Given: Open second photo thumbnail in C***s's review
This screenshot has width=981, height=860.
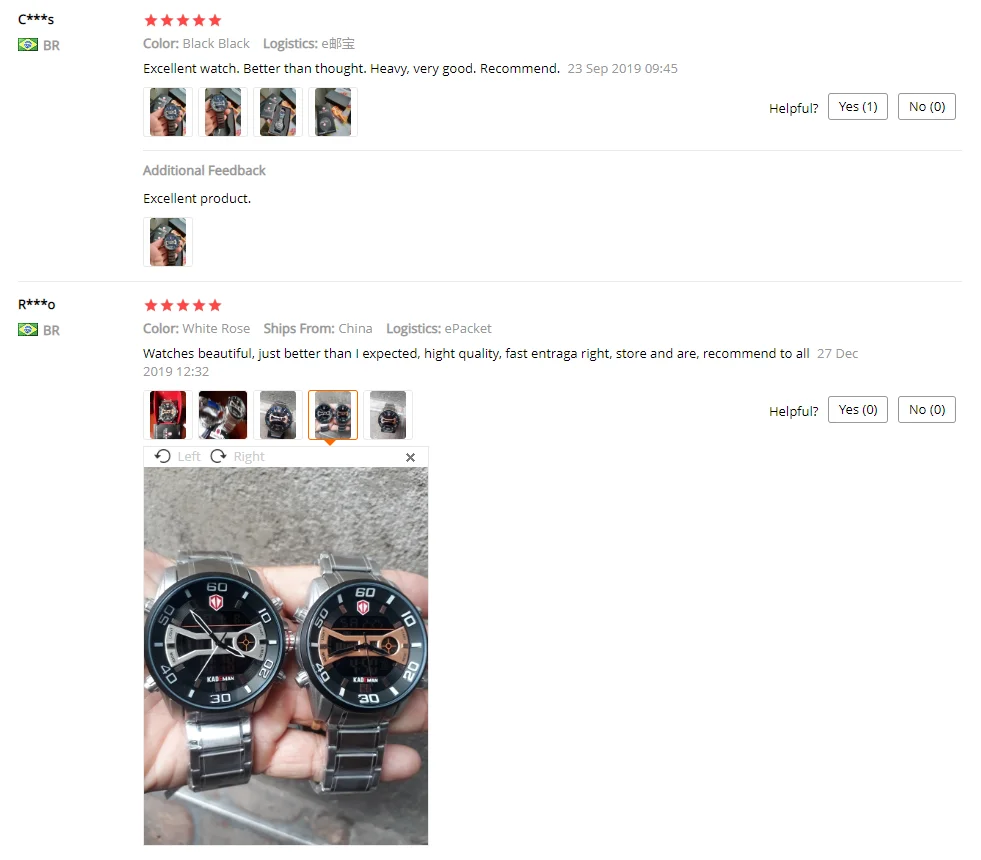Looking at the screenshot, I should coord(223,112).
